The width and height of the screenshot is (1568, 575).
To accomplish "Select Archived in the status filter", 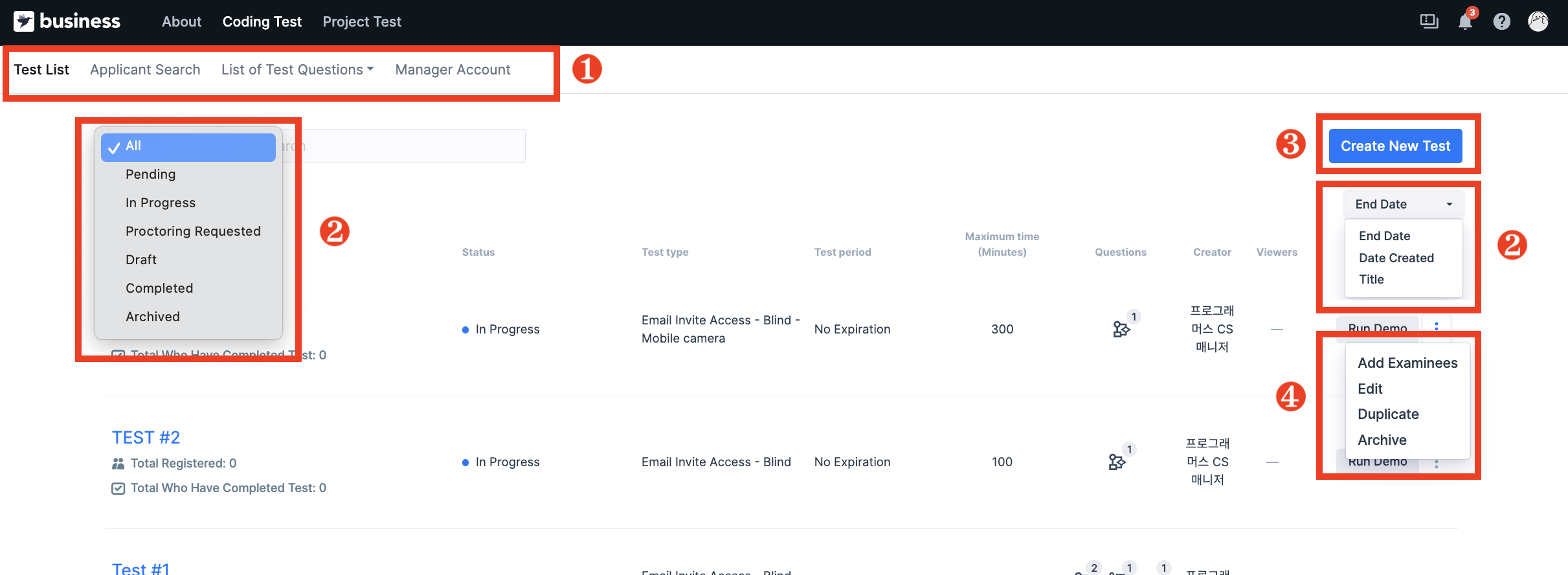I will (x=153, y=317).
